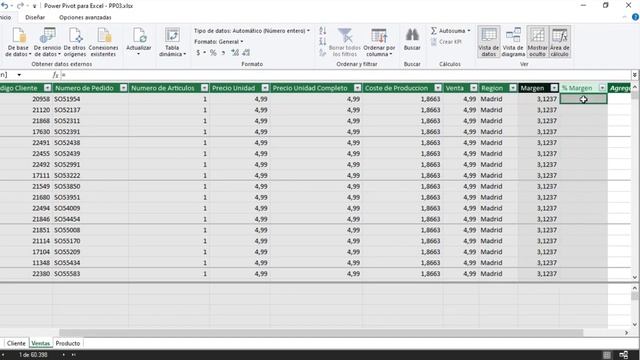Open Ordenar por columna
The width and height of the screenshot is (640, 360).
[x=379, y=42]
